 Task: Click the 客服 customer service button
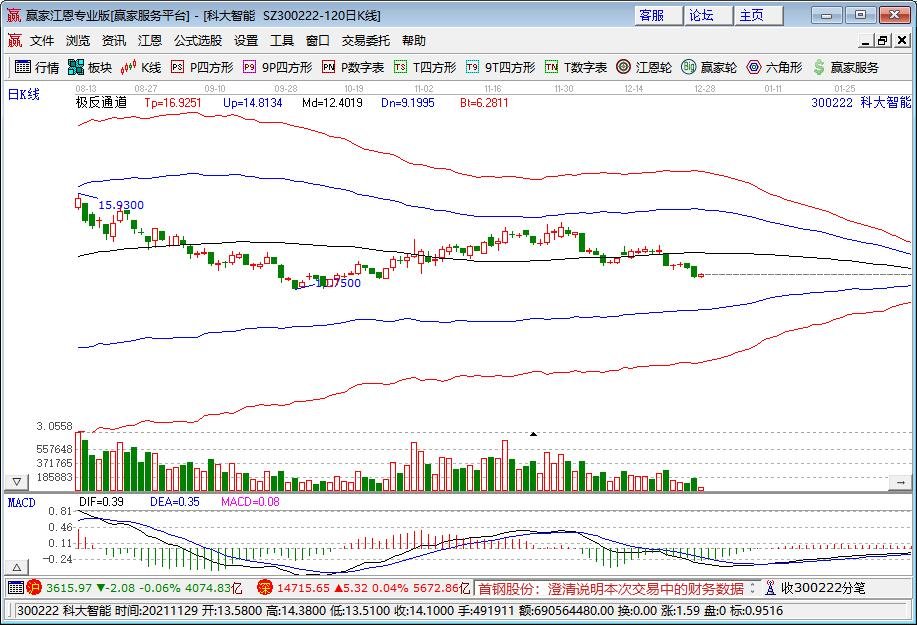pyautogui.click(x=658, y=15)
